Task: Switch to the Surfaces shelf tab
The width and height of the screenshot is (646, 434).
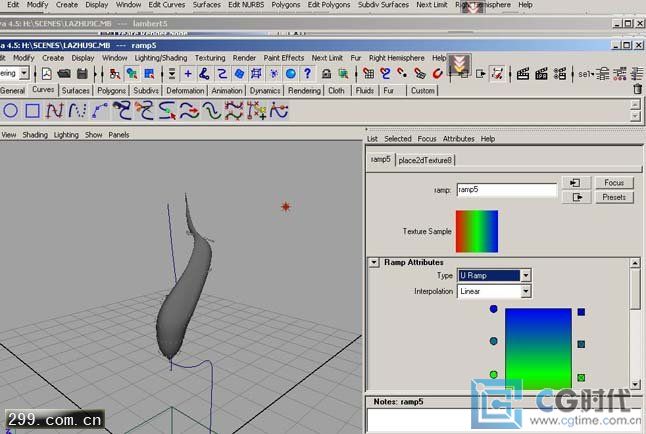Action: [x=75, y=91]
